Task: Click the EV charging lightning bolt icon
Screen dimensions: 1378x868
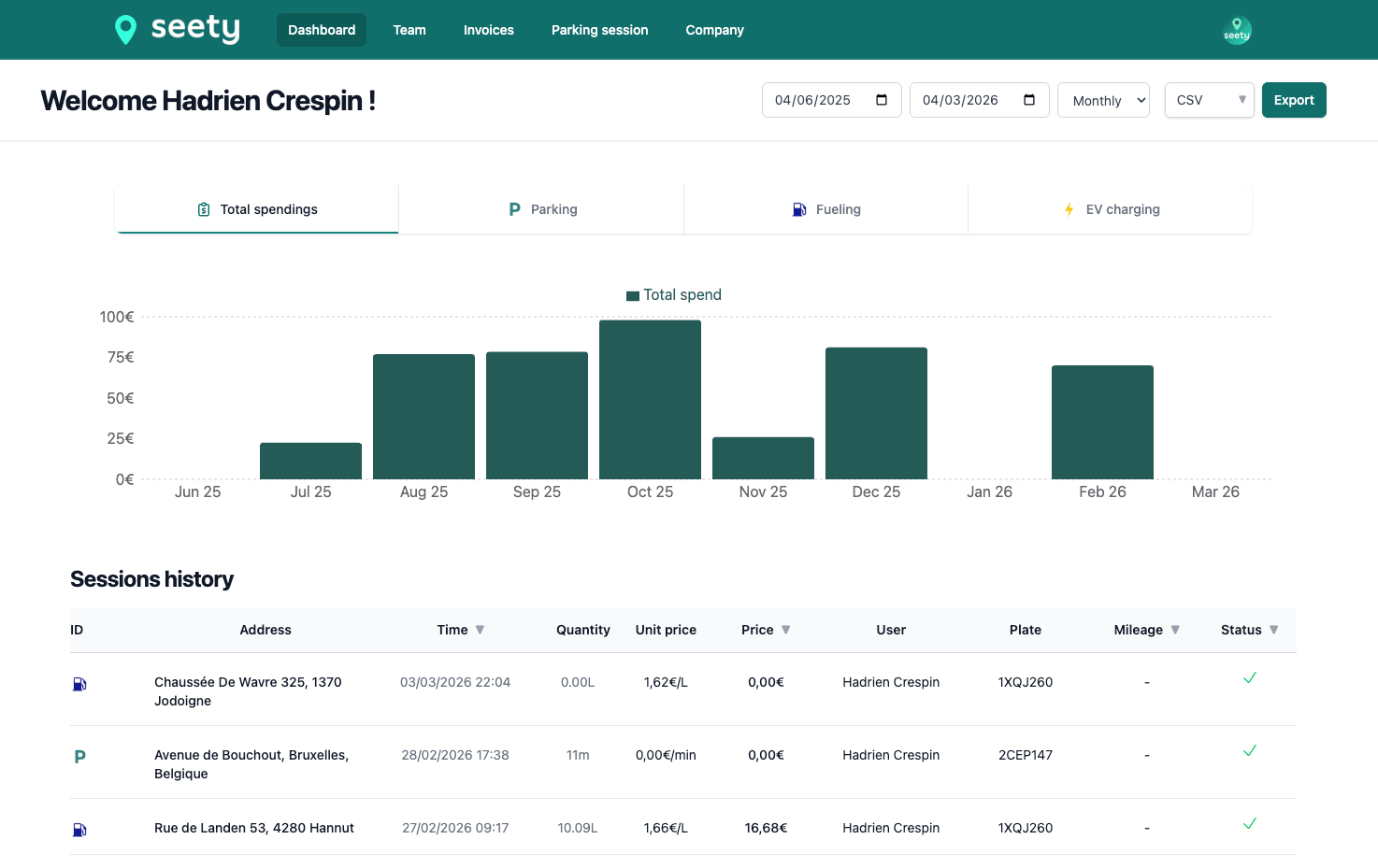Action: (x=1068, y=209)
